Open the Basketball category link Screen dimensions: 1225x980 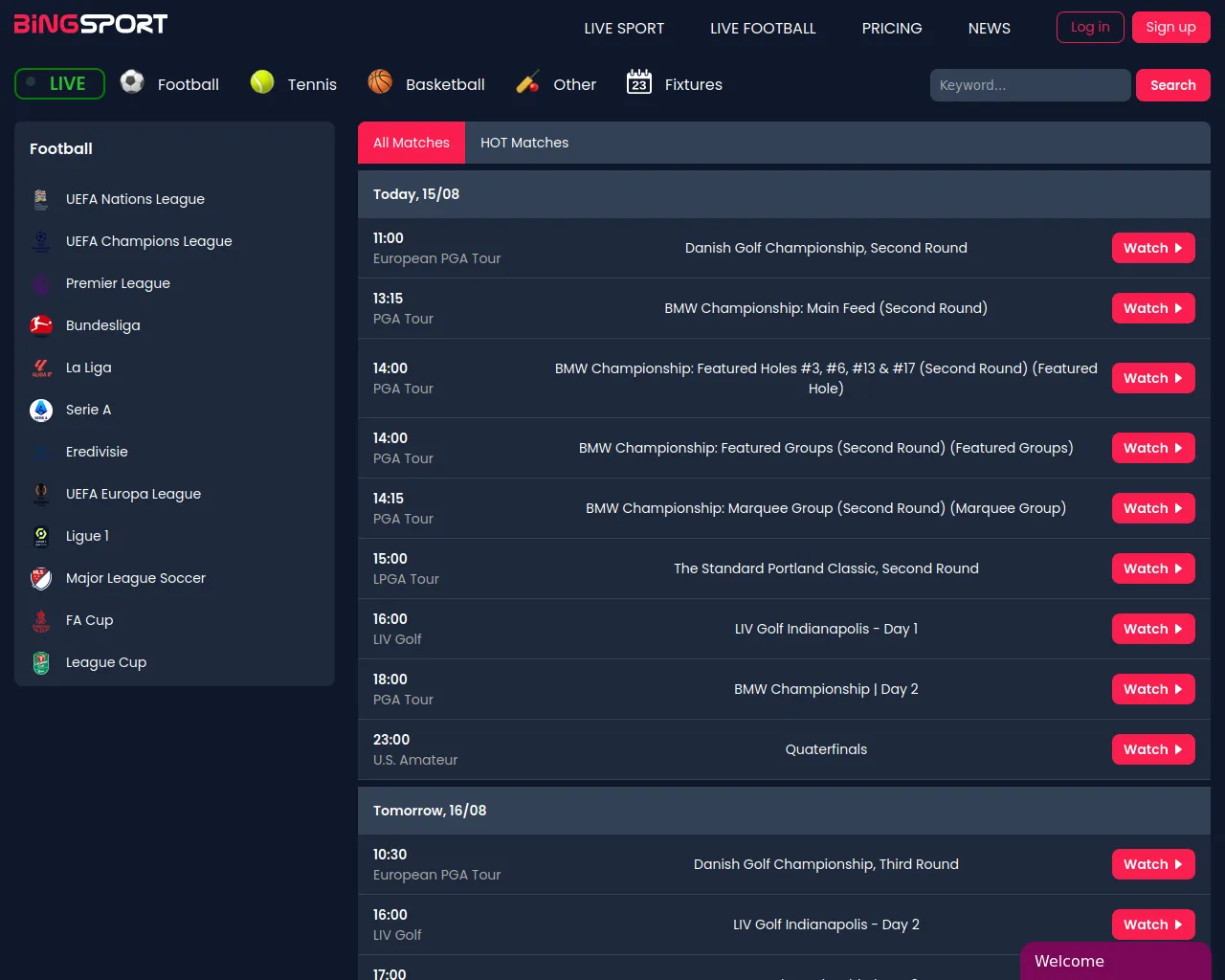point(445,84)
